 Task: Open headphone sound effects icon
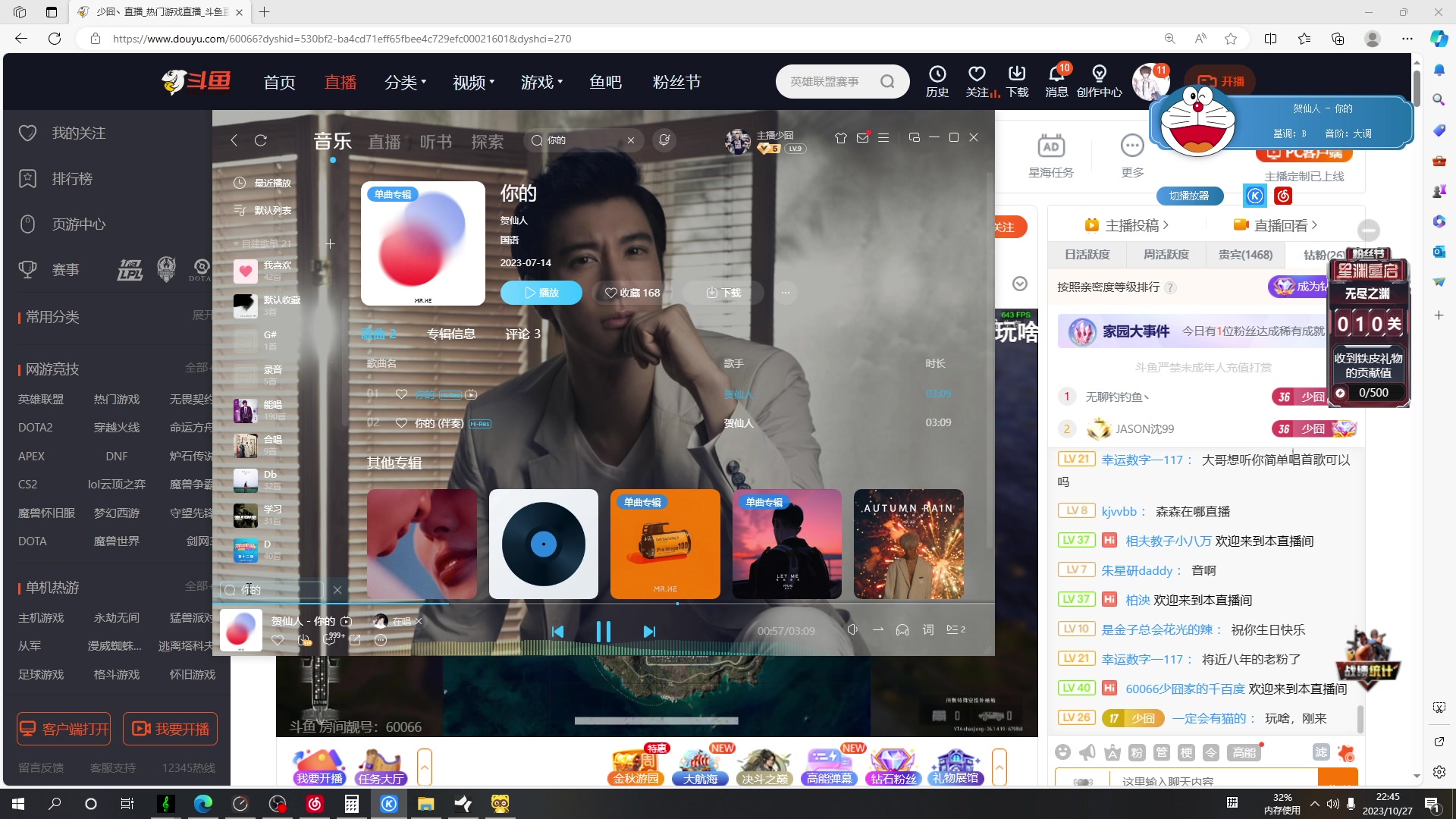point(902,629)
